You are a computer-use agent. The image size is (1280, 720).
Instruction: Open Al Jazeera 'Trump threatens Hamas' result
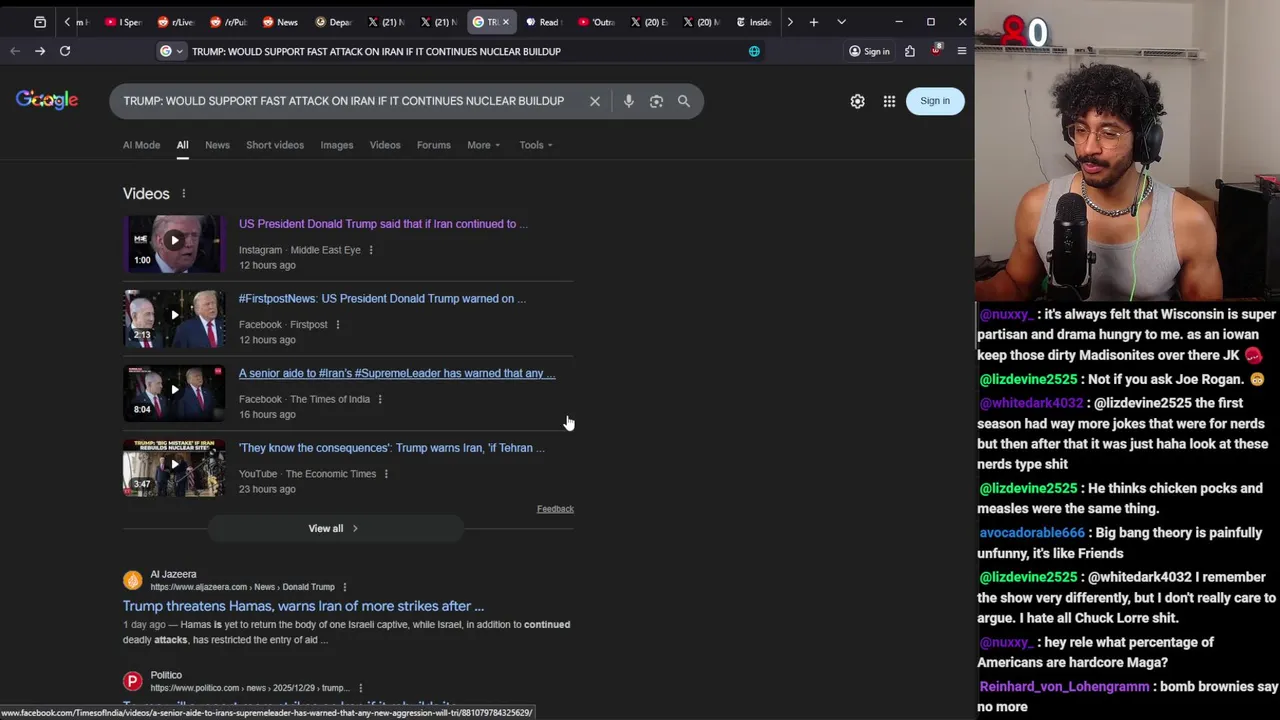point(303,606)
